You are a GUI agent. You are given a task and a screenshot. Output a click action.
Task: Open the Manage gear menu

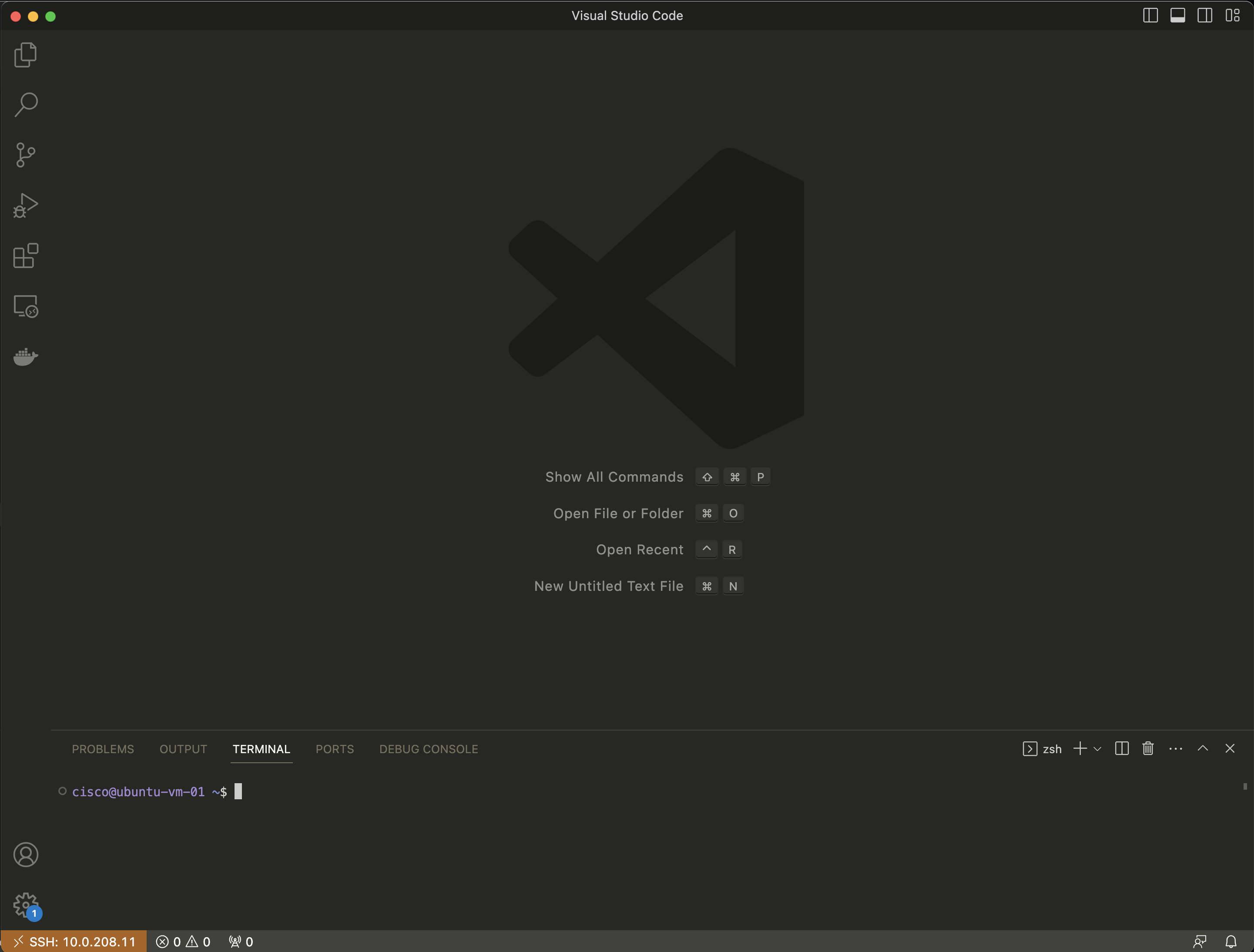[26, 905]
